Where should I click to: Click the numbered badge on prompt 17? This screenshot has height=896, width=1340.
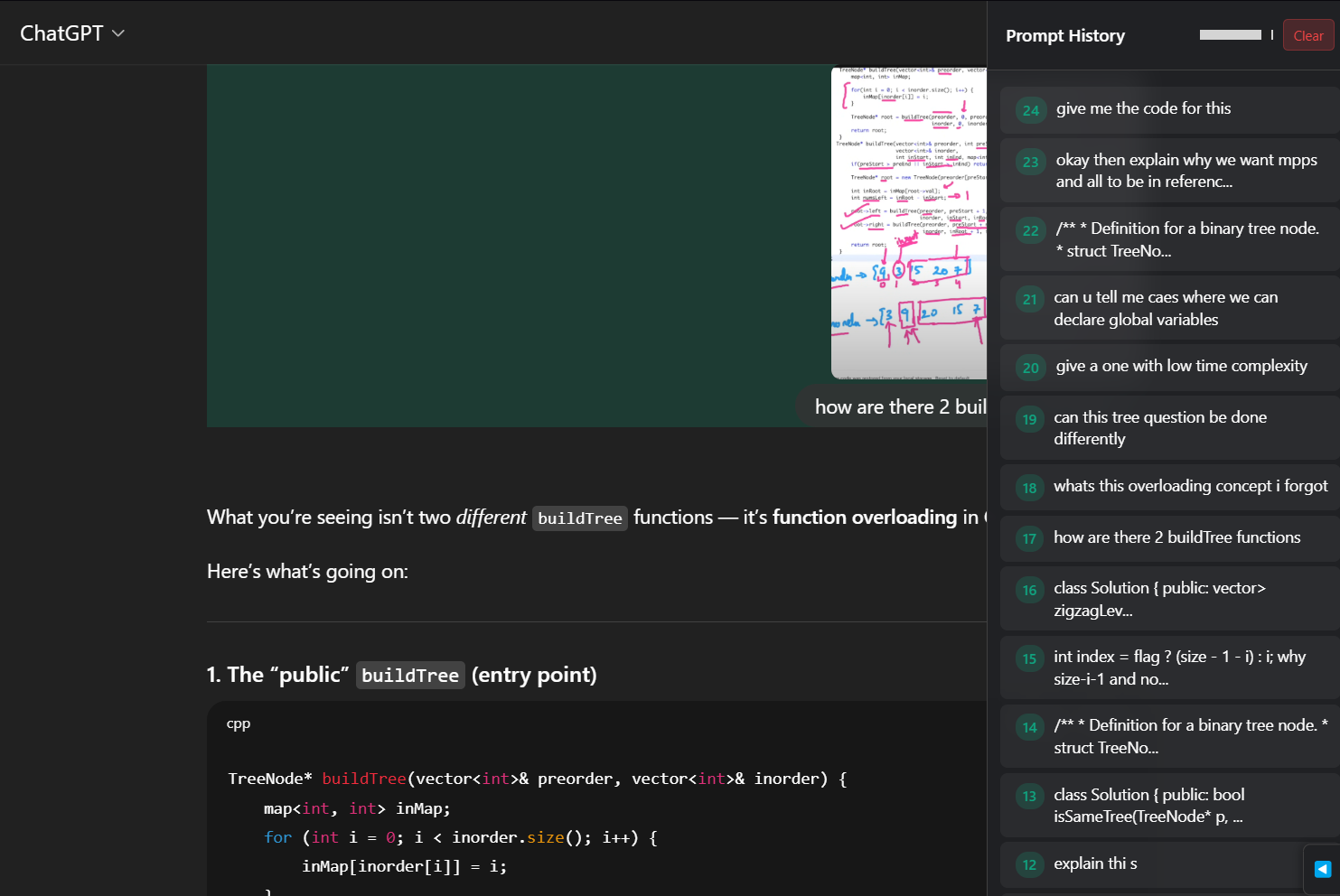click(1030, 538)
